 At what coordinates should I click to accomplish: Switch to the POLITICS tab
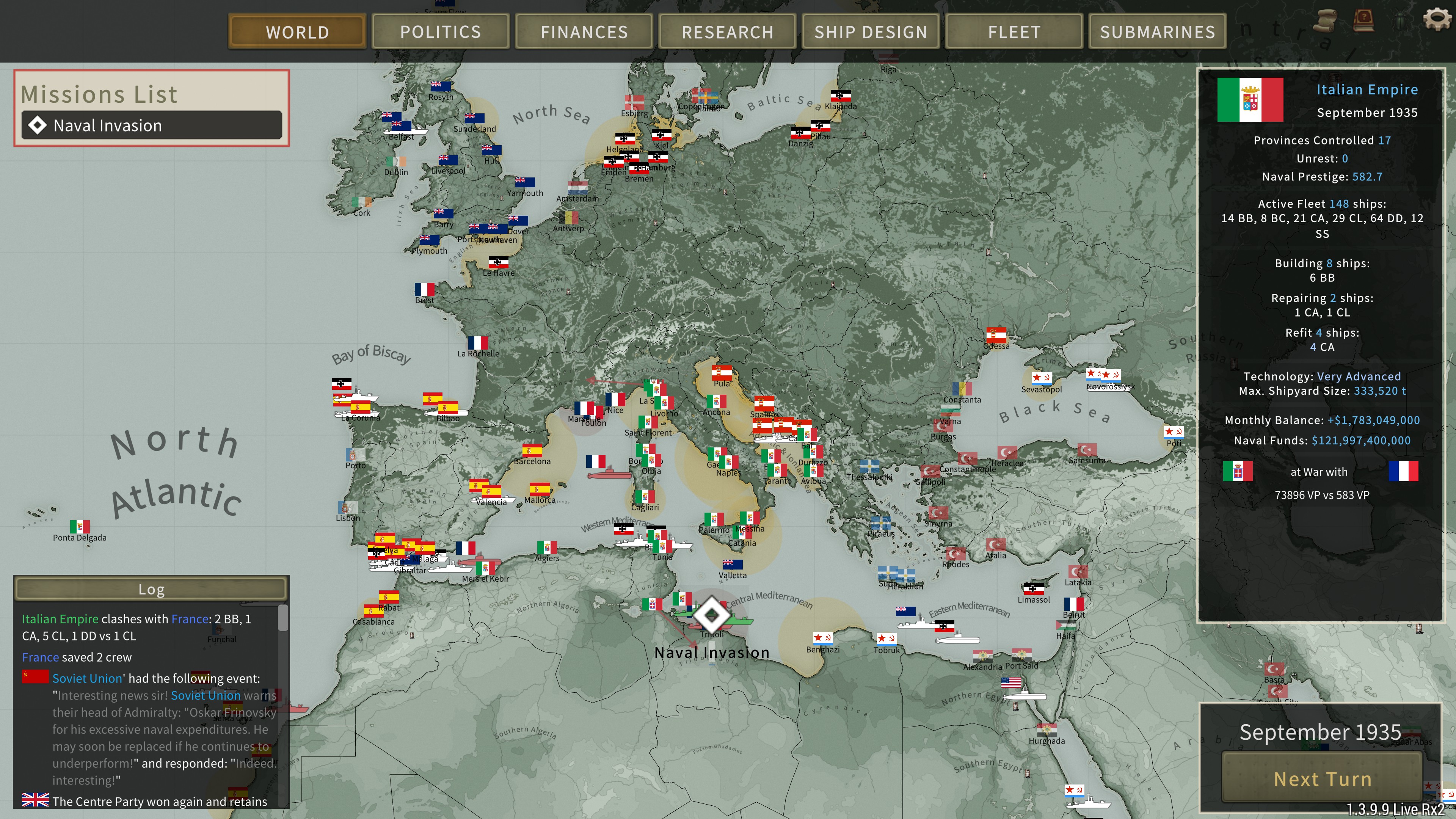(440, 32)
